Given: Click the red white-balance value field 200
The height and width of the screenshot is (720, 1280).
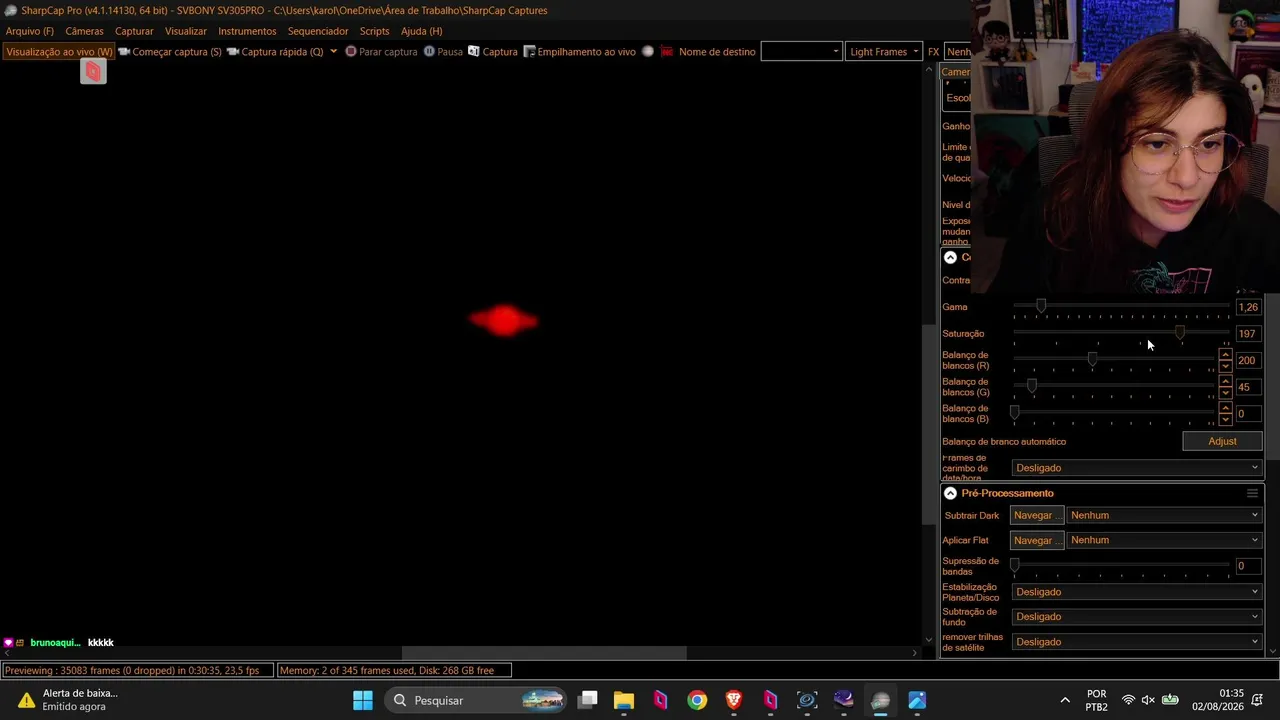Looking at the screenshot, I should click(1248, 360).
